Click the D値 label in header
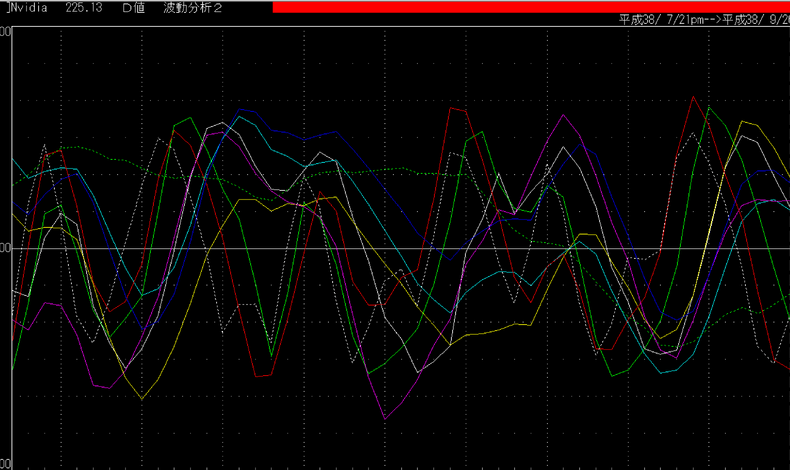 coord(134,8)
